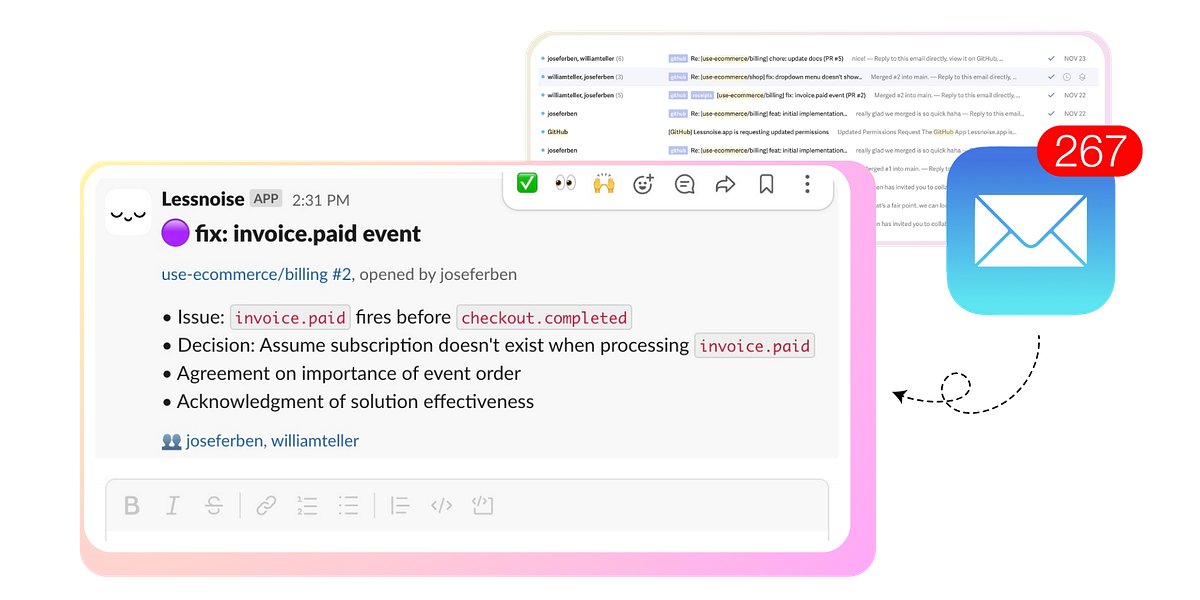
Task: Mark done the NOV 23 update docs email
Action: point(1051,59)
